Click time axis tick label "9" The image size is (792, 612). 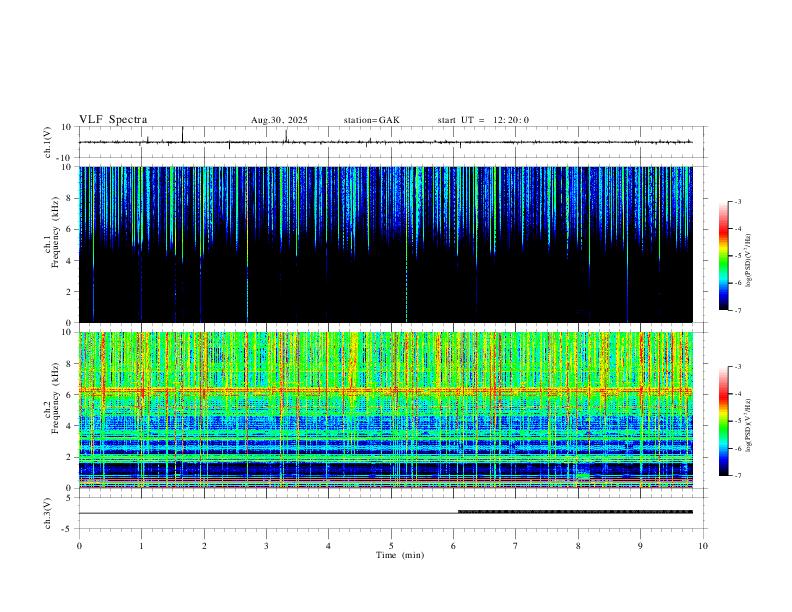coord(640,546)
